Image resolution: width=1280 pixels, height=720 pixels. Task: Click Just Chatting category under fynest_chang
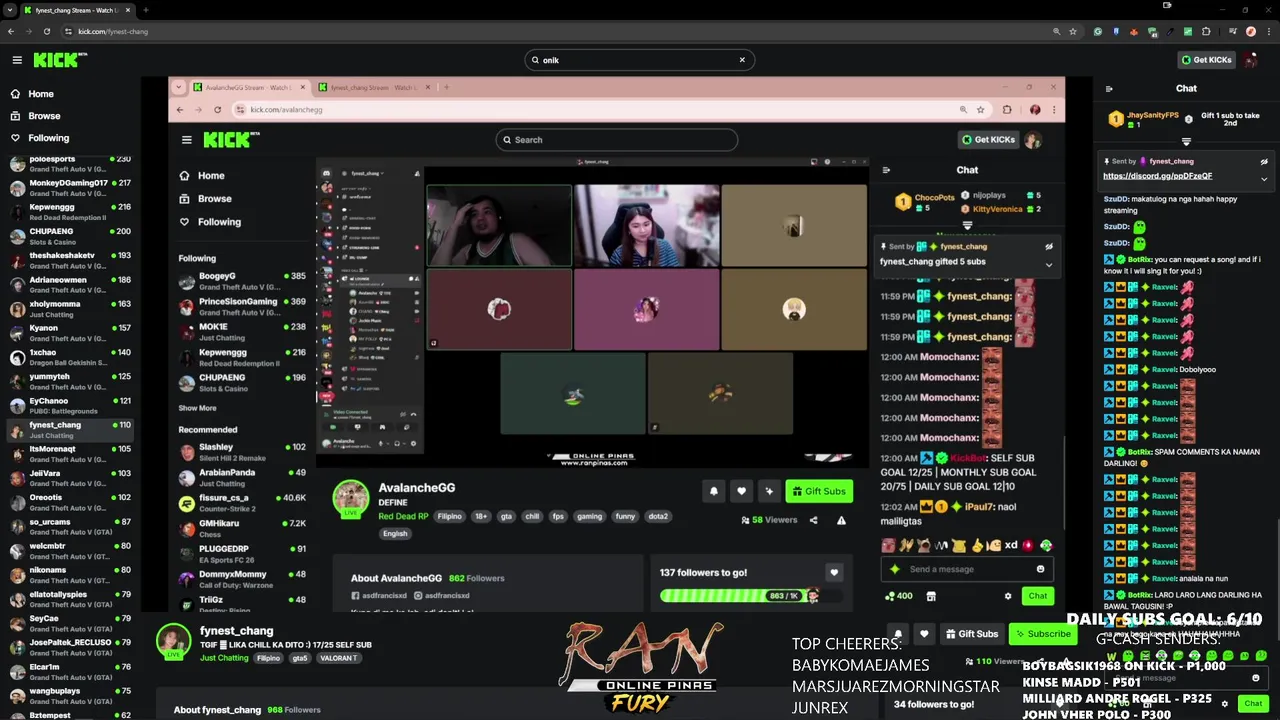click(x=224, y=658)
